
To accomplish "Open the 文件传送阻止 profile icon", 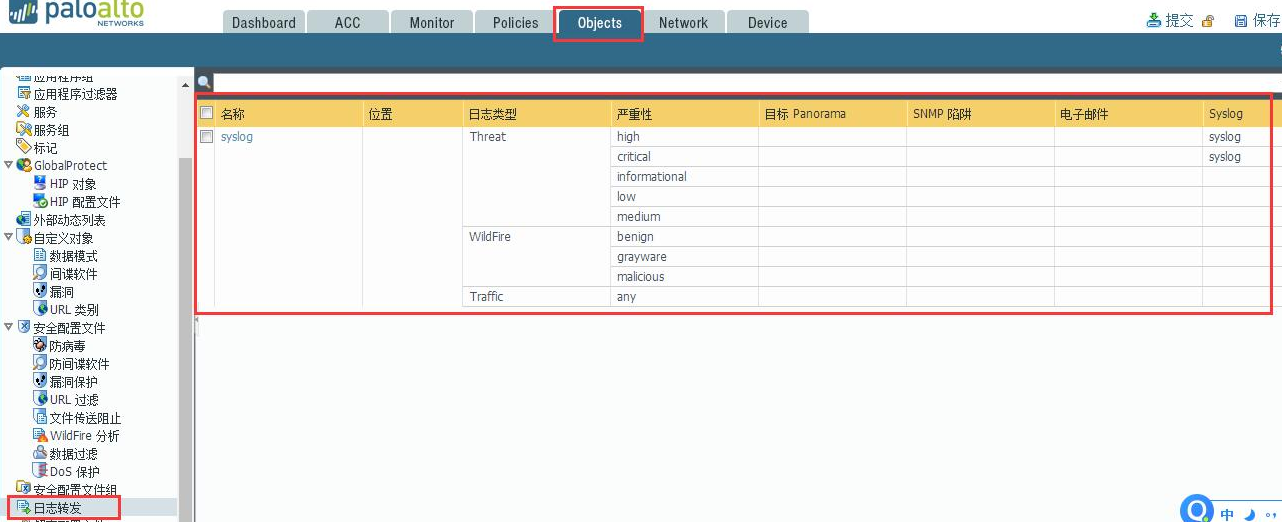I will [x=40, y=417].
